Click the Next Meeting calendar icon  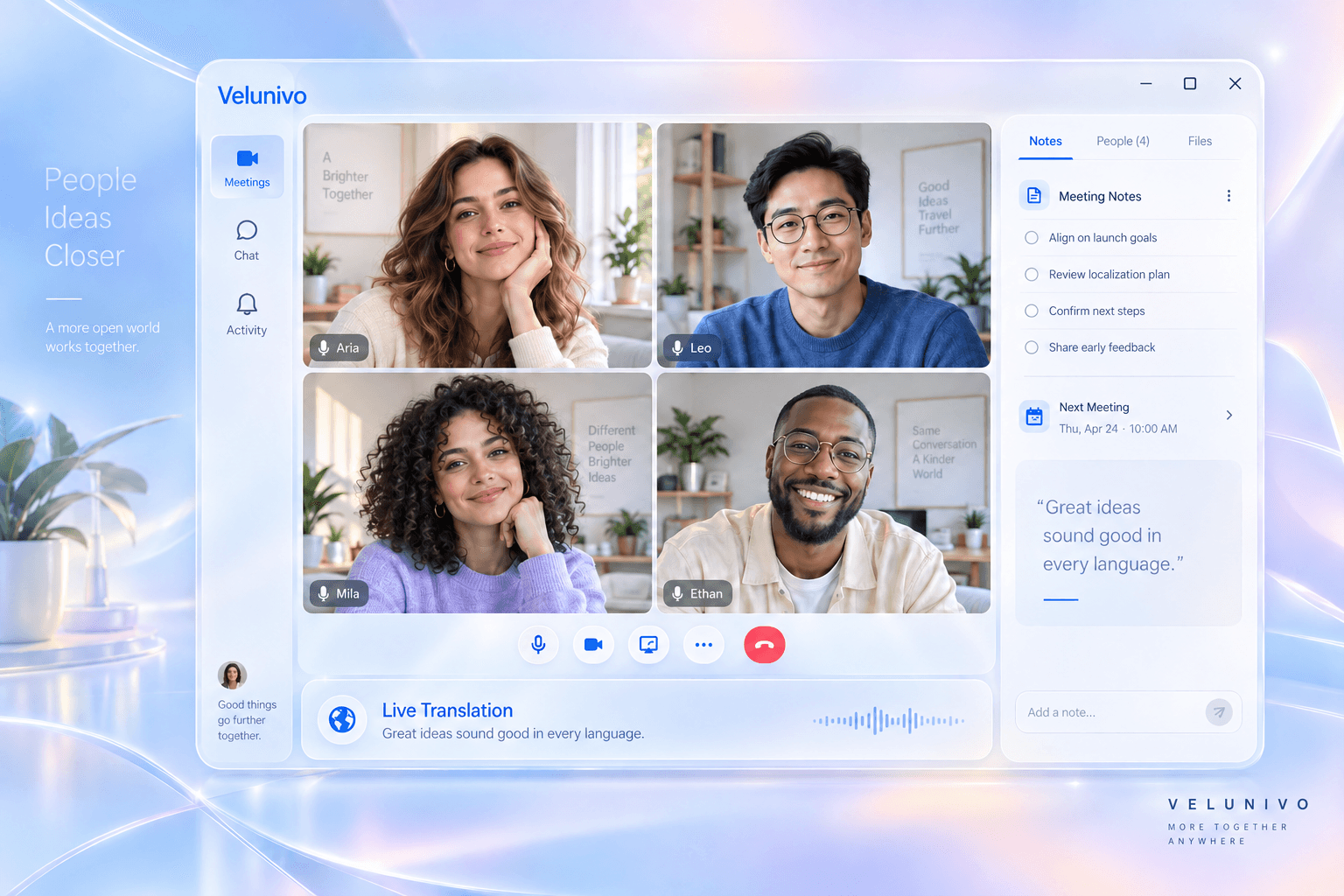(1034, 416)
